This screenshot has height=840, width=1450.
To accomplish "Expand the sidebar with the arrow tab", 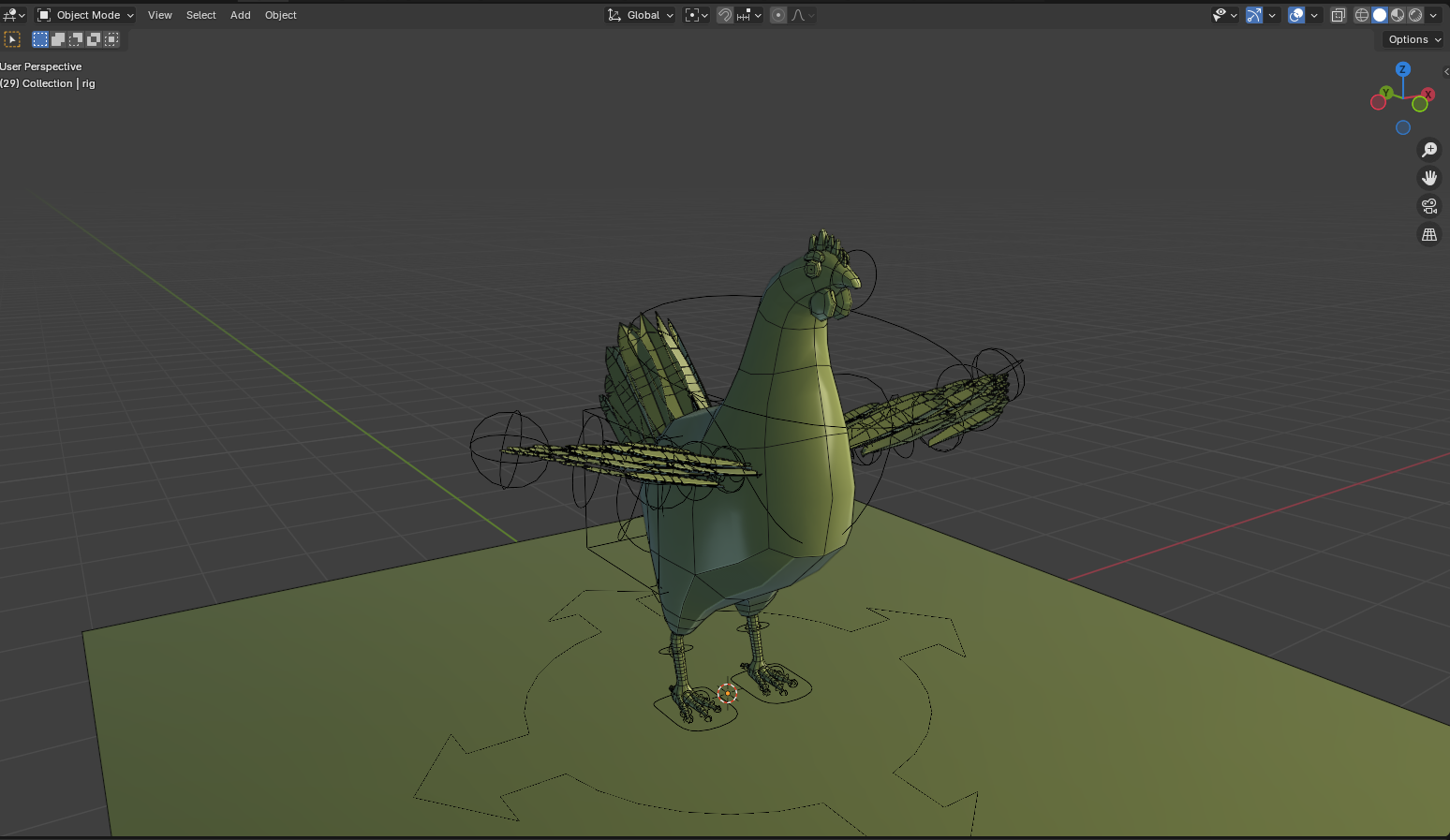I will tap(1445, 72).
